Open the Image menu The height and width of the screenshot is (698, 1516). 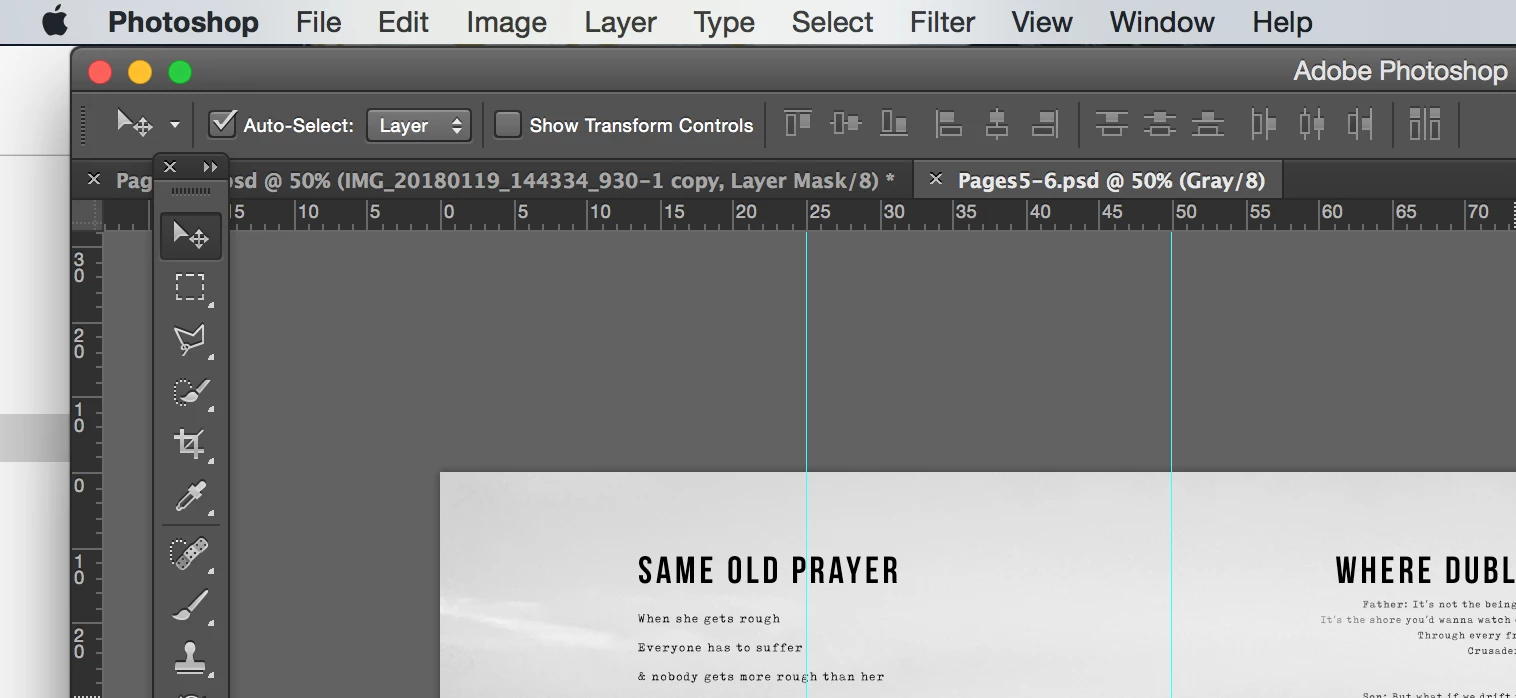(507, 22)
